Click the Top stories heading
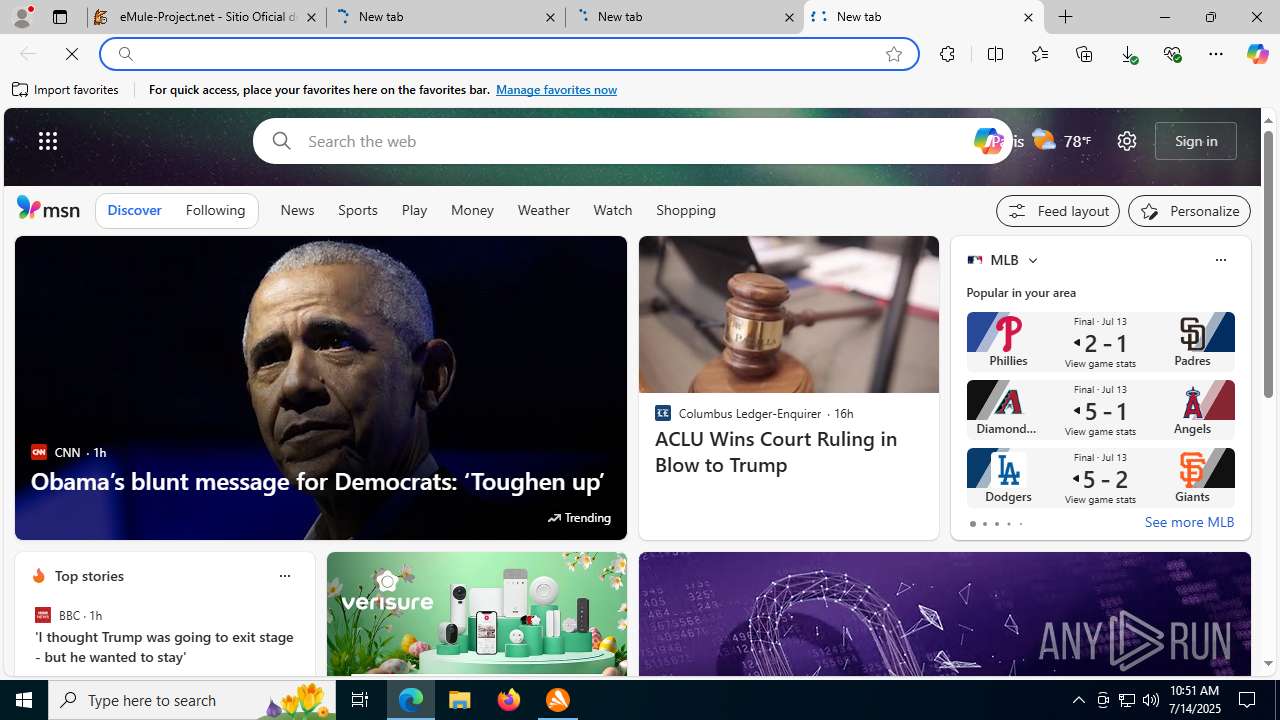1280x720 pixels. click(89, 576)
